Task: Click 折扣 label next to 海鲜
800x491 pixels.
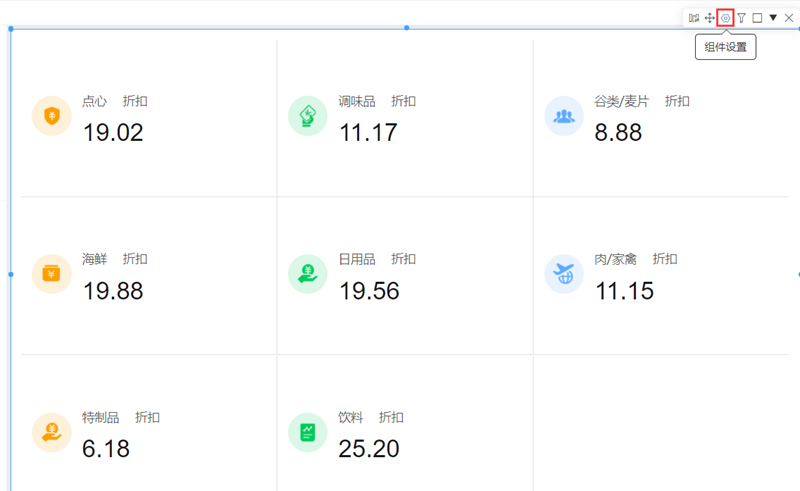Action: coord(135,259)
